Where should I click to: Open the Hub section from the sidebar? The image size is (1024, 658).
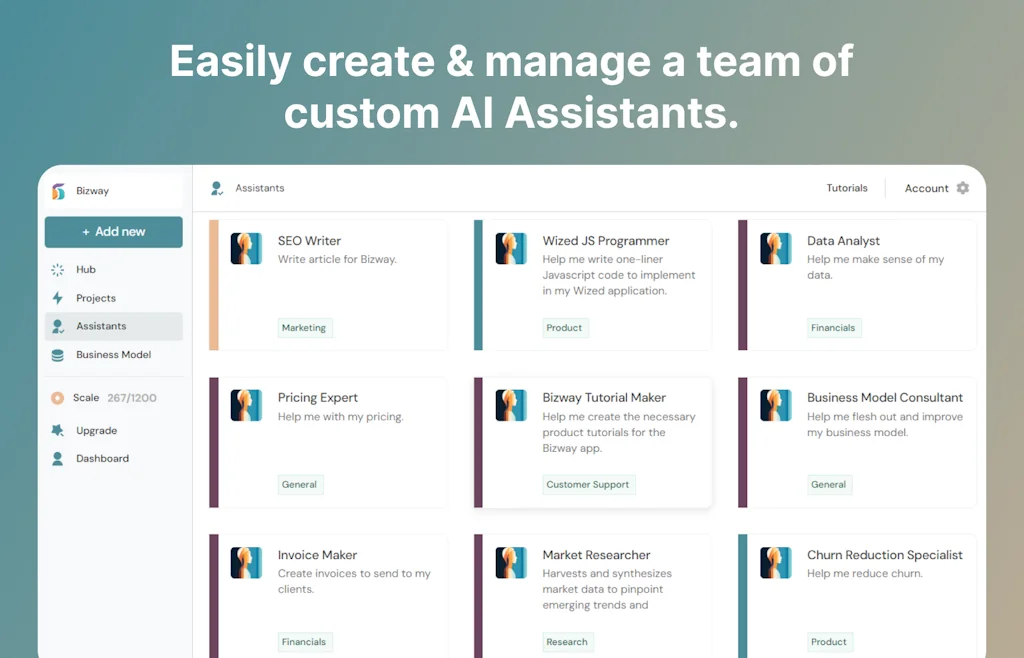pos(57,269)
